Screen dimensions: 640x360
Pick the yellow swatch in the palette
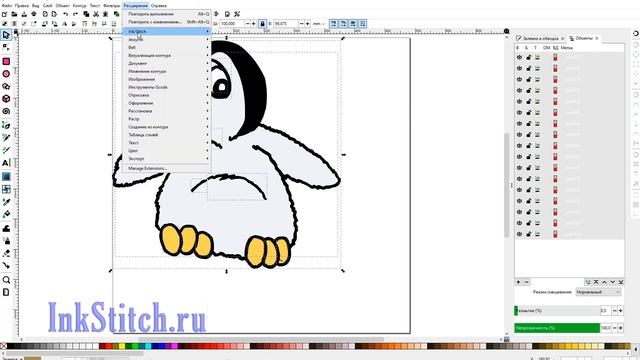(122, 346)
